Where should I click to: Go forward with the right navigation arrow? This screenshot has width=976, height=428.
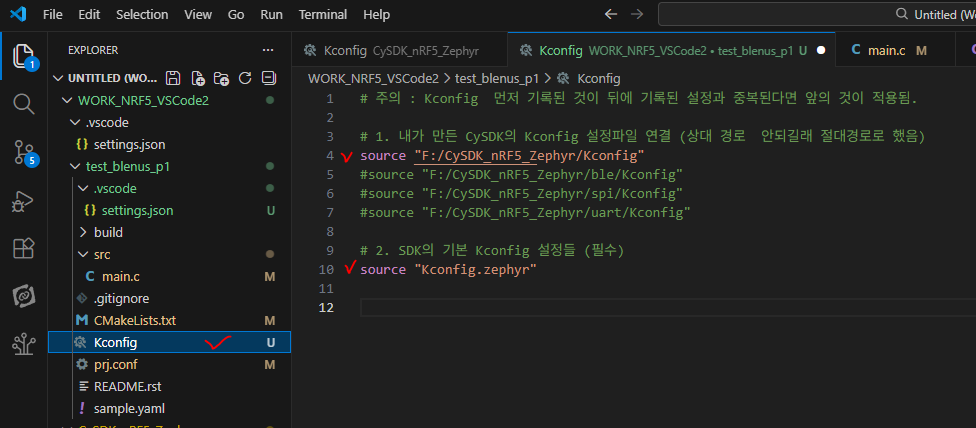pyautogui.click(x=637, y=14)
